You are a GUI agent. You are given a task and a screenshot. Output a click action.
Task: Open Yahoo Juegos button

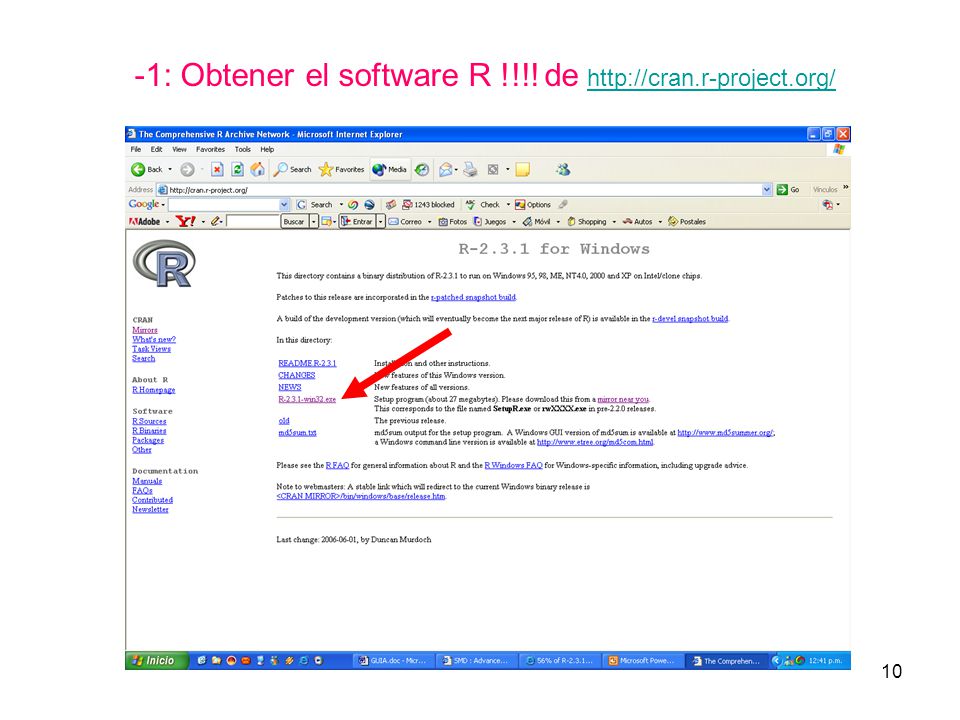click(x=490, y=222)
